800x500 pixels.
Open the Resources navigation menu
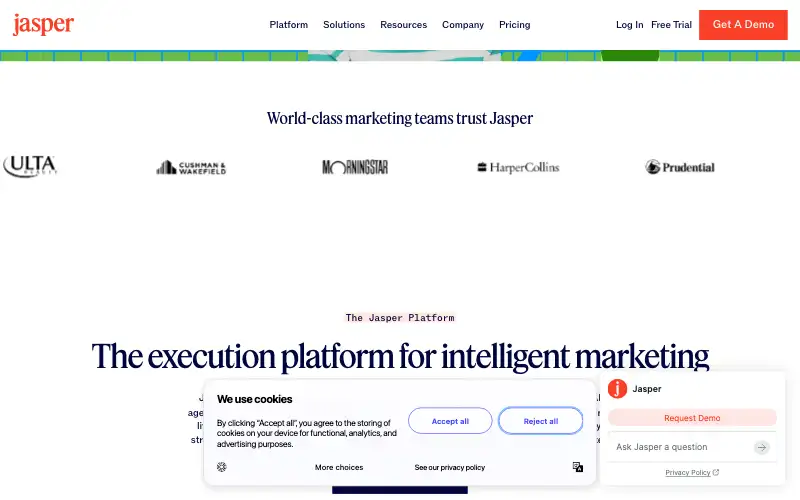404,24
